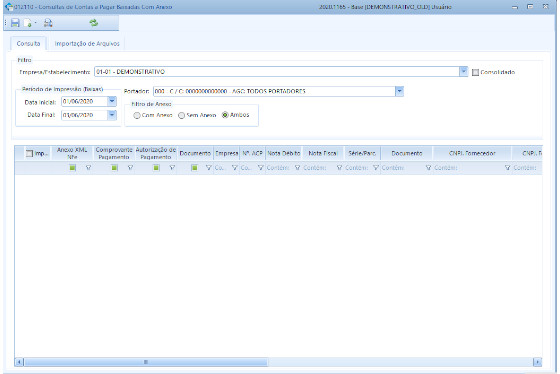The height and width of the screenshot is (374, 560).
Task: Select the Com Anexo radio button
Action: tap(136, 115)
